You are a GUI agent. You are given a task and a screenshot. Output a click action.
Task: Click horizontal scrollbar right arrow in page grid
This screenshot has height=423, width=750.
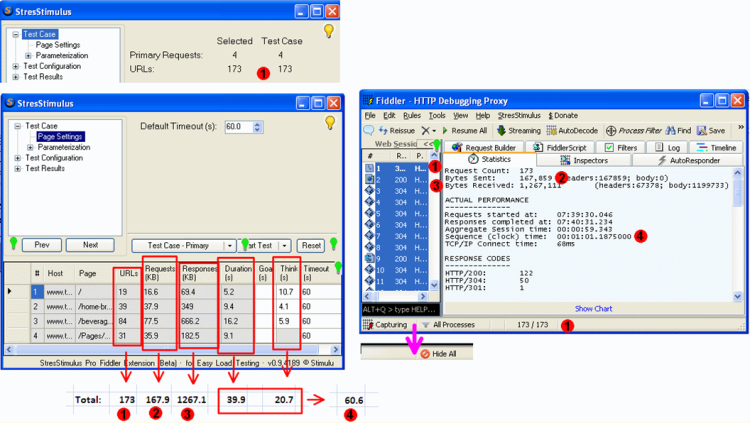coord(335,350)
